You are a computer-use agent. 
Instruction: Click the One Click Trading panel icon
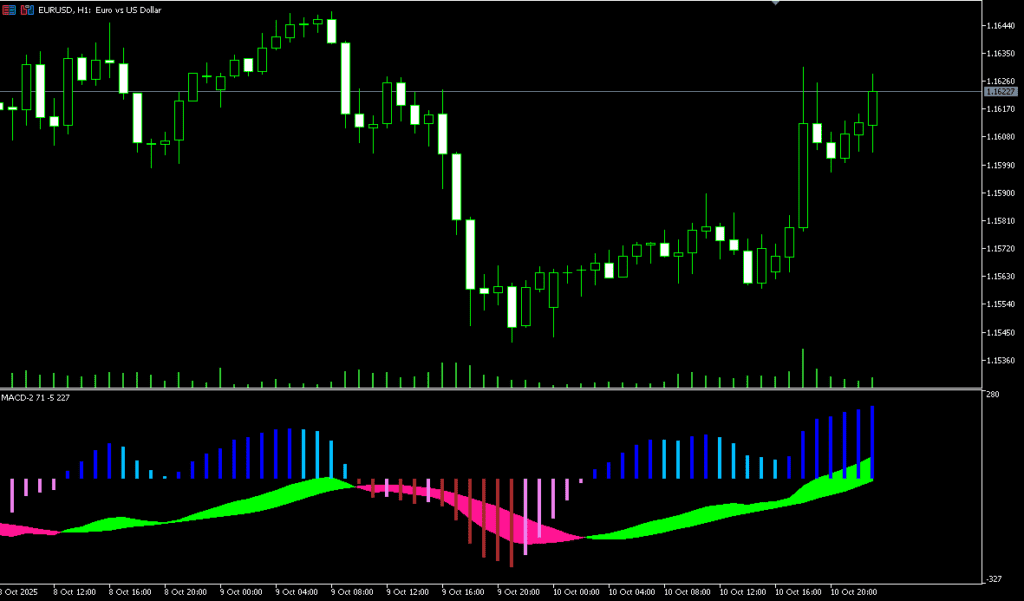pos(7,9)
